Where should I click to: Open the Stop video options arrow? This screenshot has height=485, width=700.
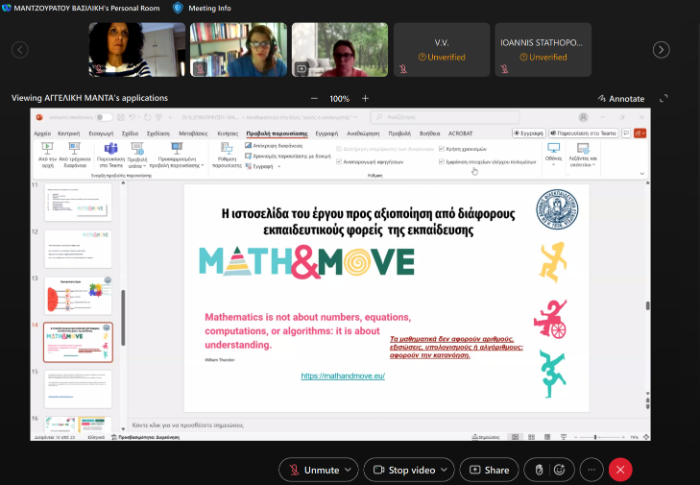pyautogui.click(x=444, y=470)
